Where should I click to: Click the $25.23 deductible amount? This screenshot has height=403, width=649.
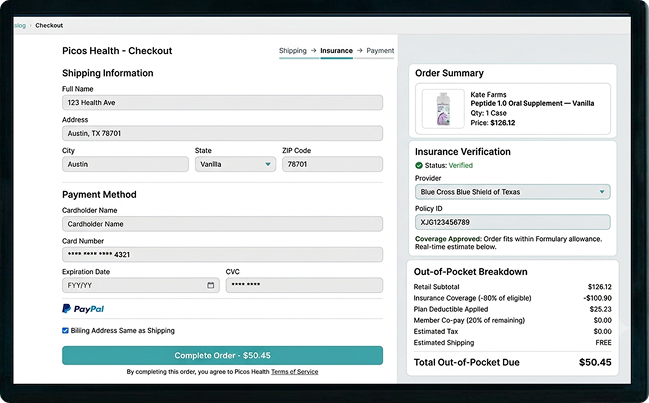point(601,309)
